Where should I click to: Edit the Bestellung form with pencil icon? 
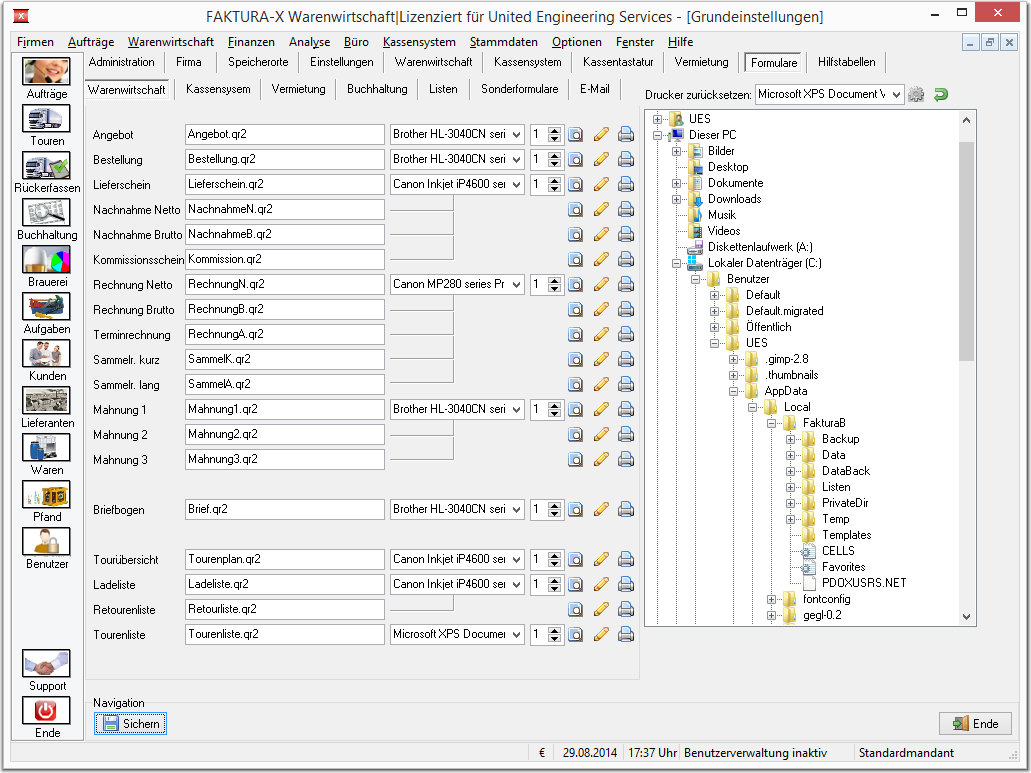[601, 160]
